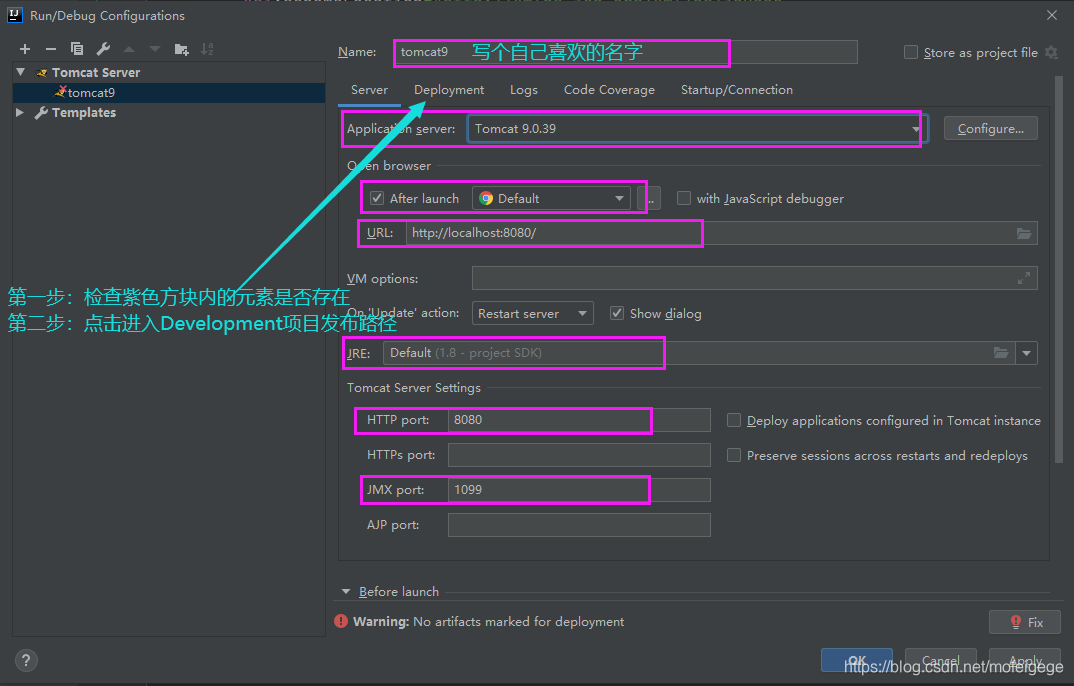Click the JMX port field with 1099
Screen dimensions: 1074x686
click(x=579, y=490)
